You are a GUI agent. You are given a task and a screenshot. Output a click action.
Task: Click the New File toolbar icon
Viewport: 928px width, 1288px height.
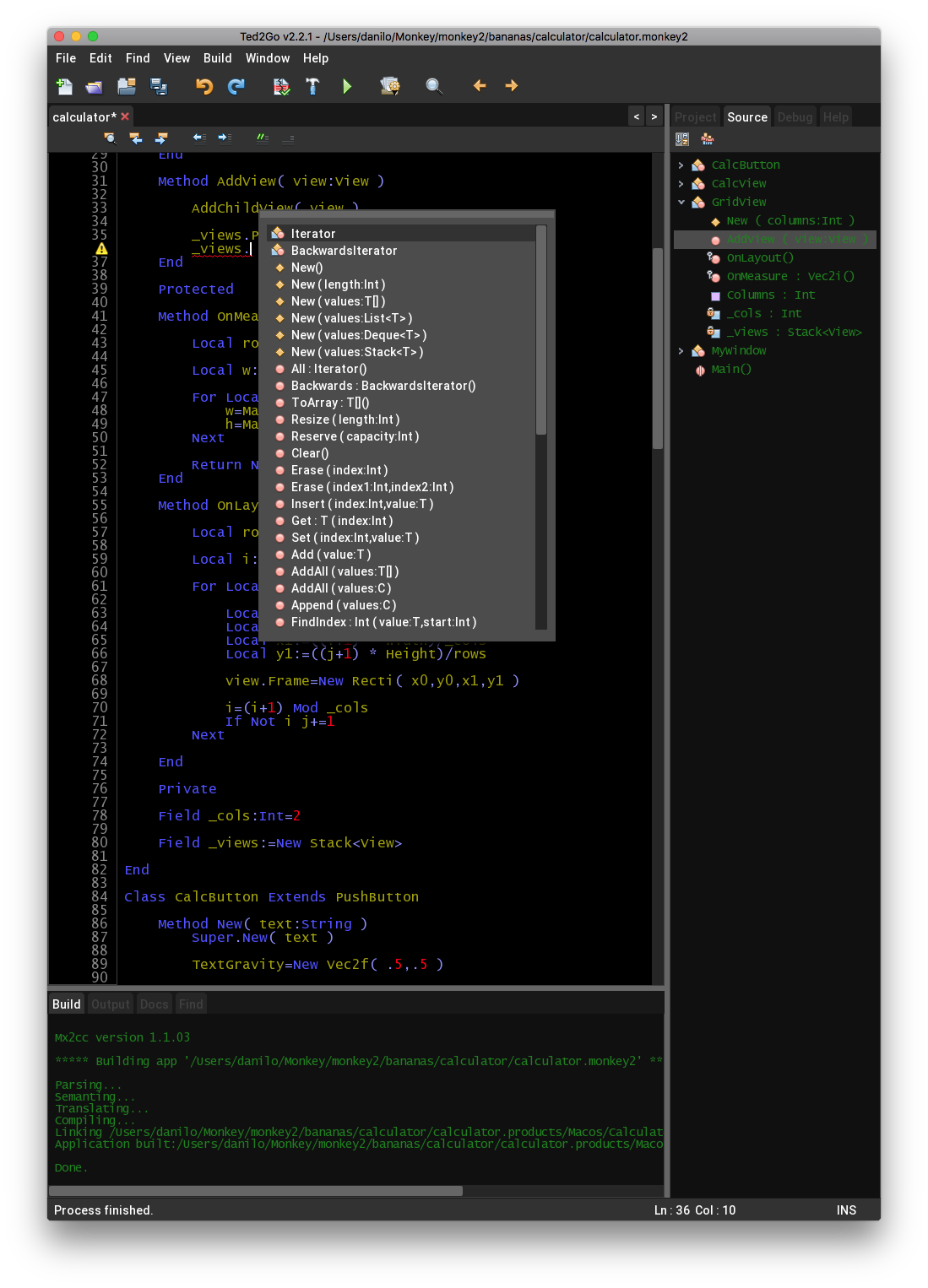point(64,86)
